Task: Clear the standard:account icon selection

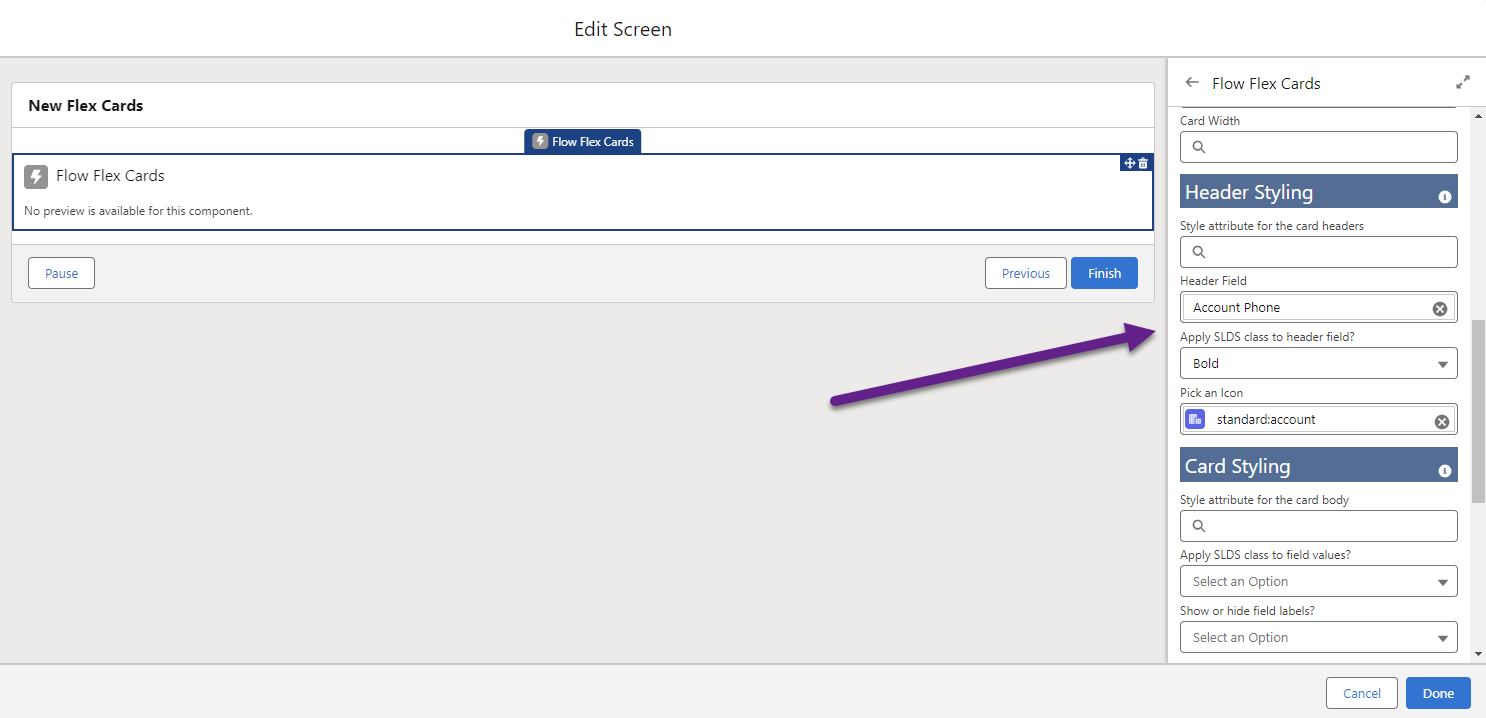Action: (x=1441, y=422)
